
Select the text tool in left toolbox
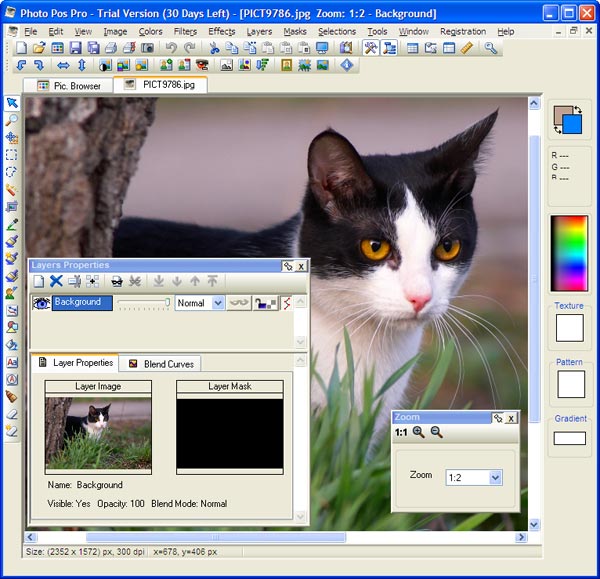(12, 362)
